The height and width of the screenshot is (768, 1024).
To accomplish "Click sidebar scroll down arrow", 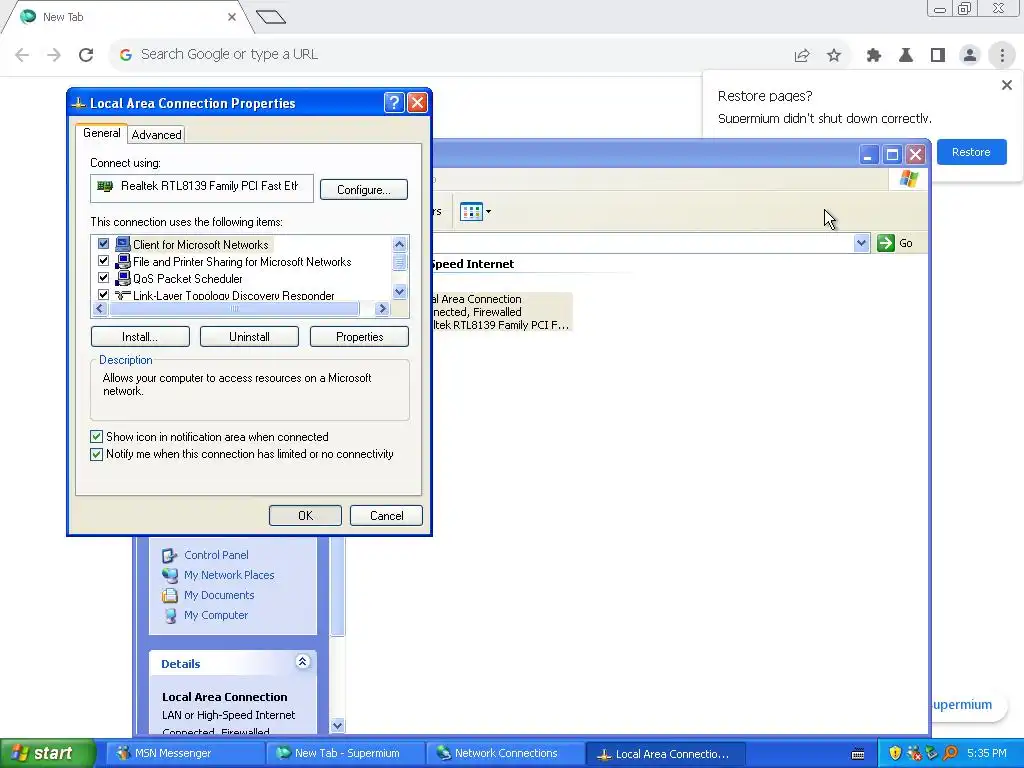I will (x=337, y=725).
